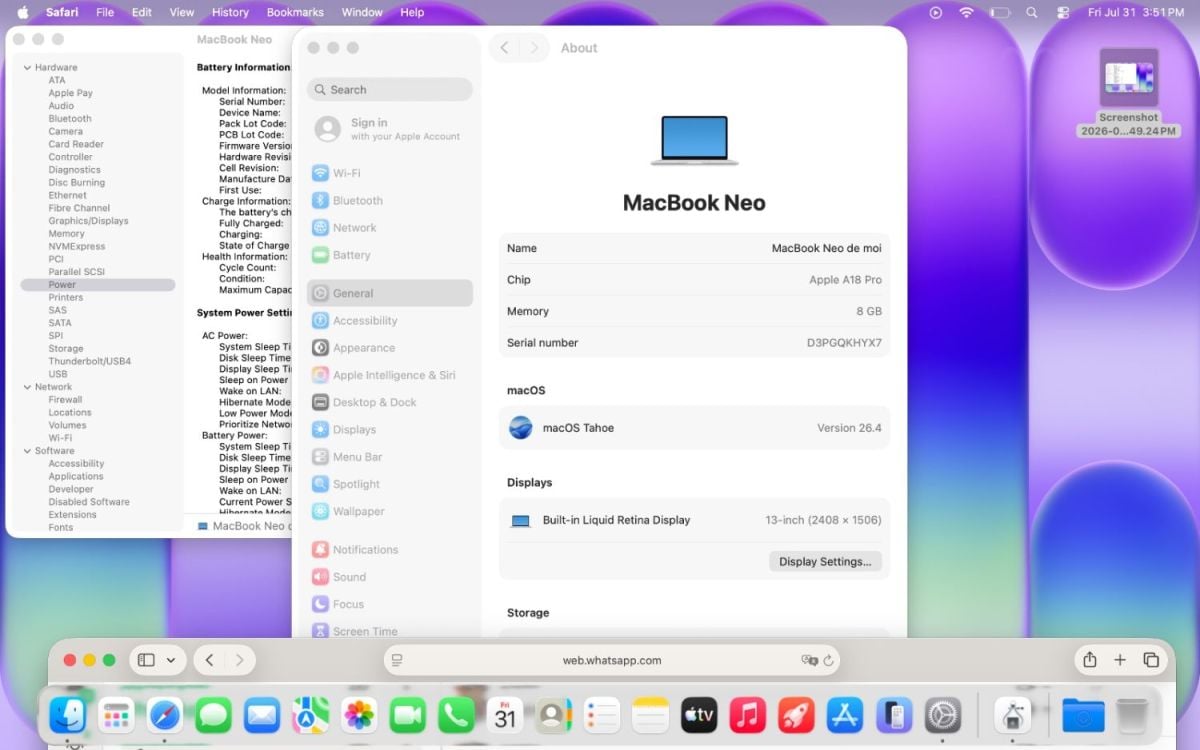Image resolution: width=1200 pixels, height=750 pixels.
Task: Go back in System Settings About page
Action: [504, 48]
